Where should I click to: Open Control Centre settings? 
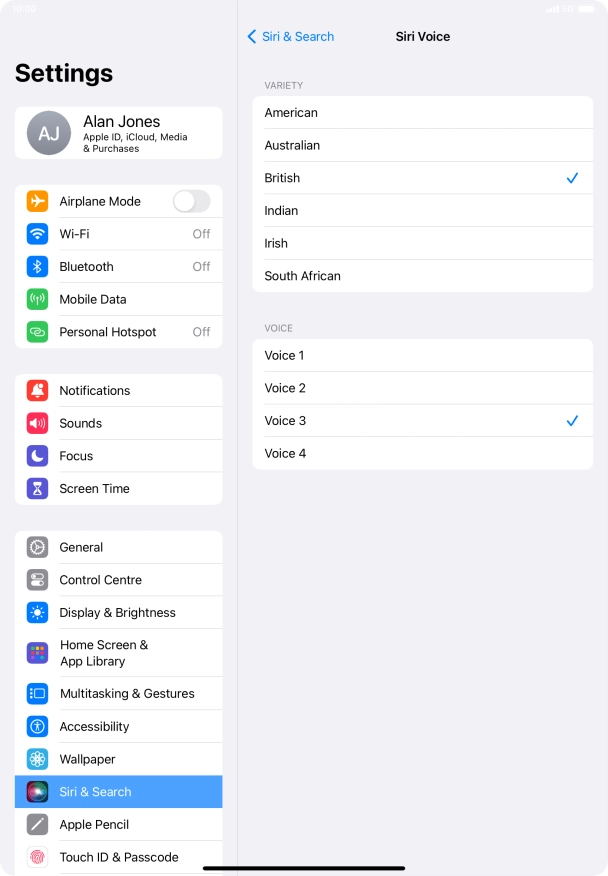(x=118, y=580)
